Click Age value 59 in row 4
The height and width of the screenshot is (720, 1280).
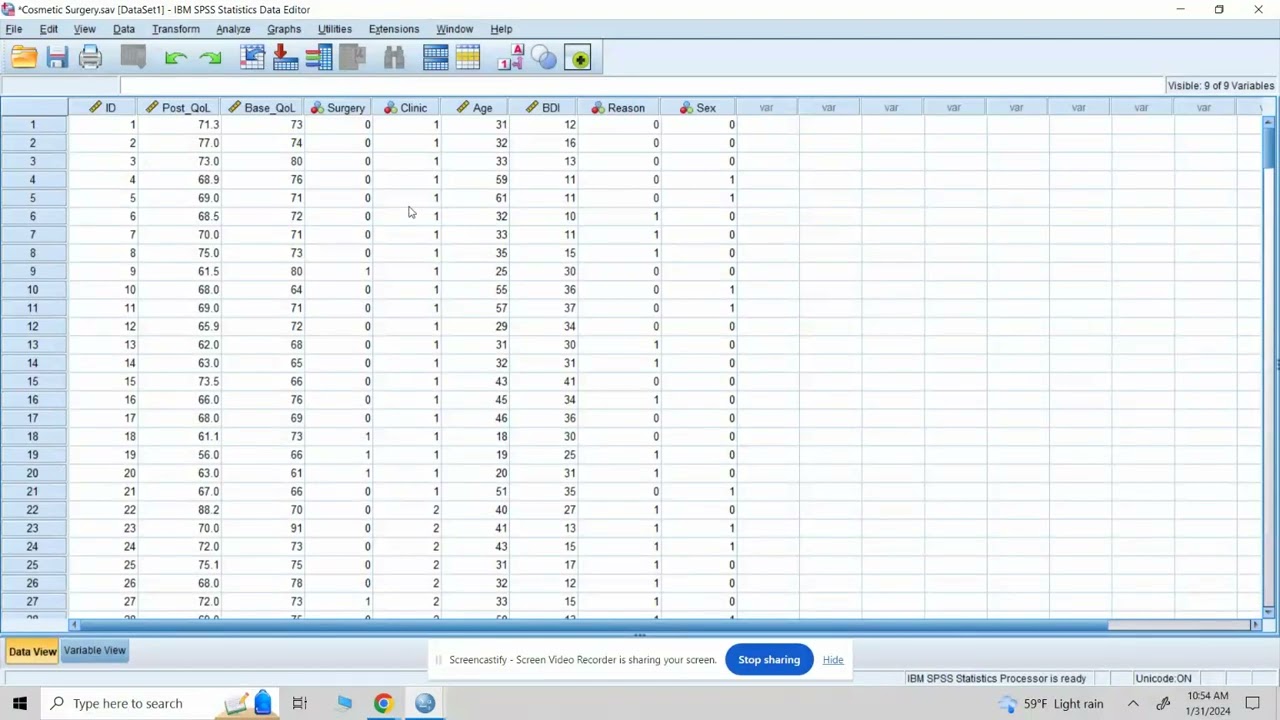[475, 180]
